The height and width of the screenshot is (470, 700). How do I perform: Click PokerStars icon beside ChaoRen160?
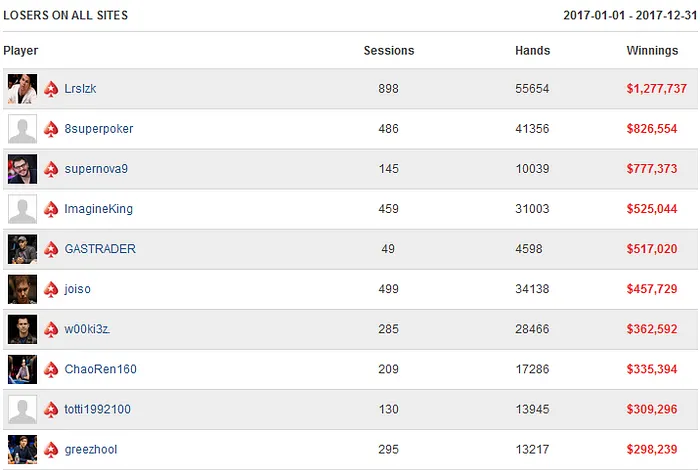51,369
